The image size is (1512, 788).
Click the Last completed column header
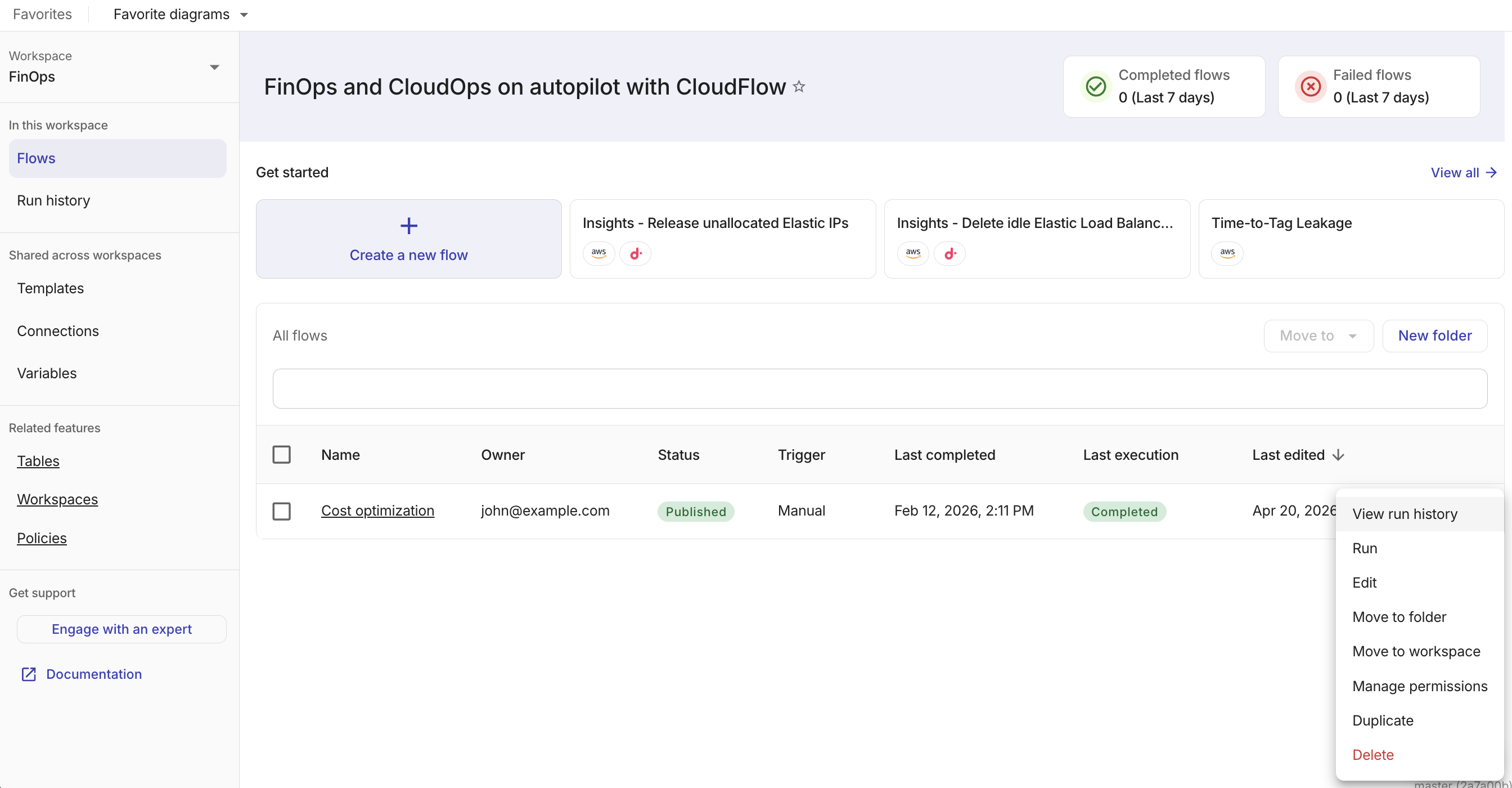click(x=944, y=455)
